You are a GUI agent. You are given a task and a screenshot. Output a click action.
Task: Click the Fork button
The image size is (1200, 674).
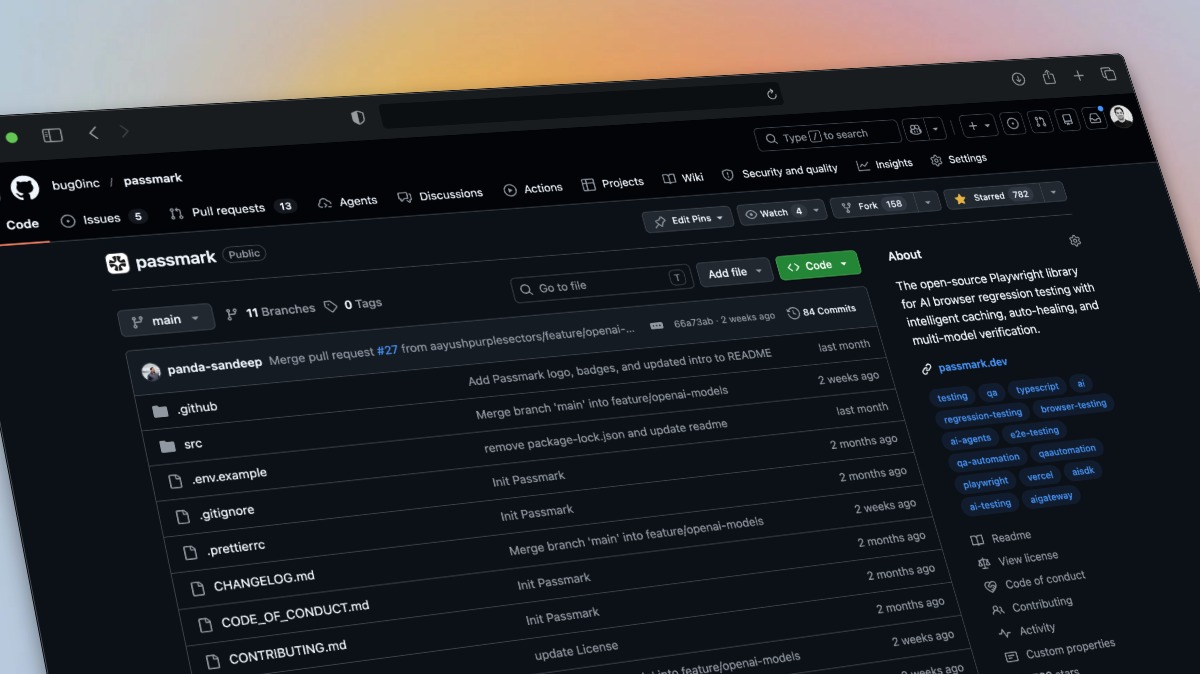coord(874,205)
